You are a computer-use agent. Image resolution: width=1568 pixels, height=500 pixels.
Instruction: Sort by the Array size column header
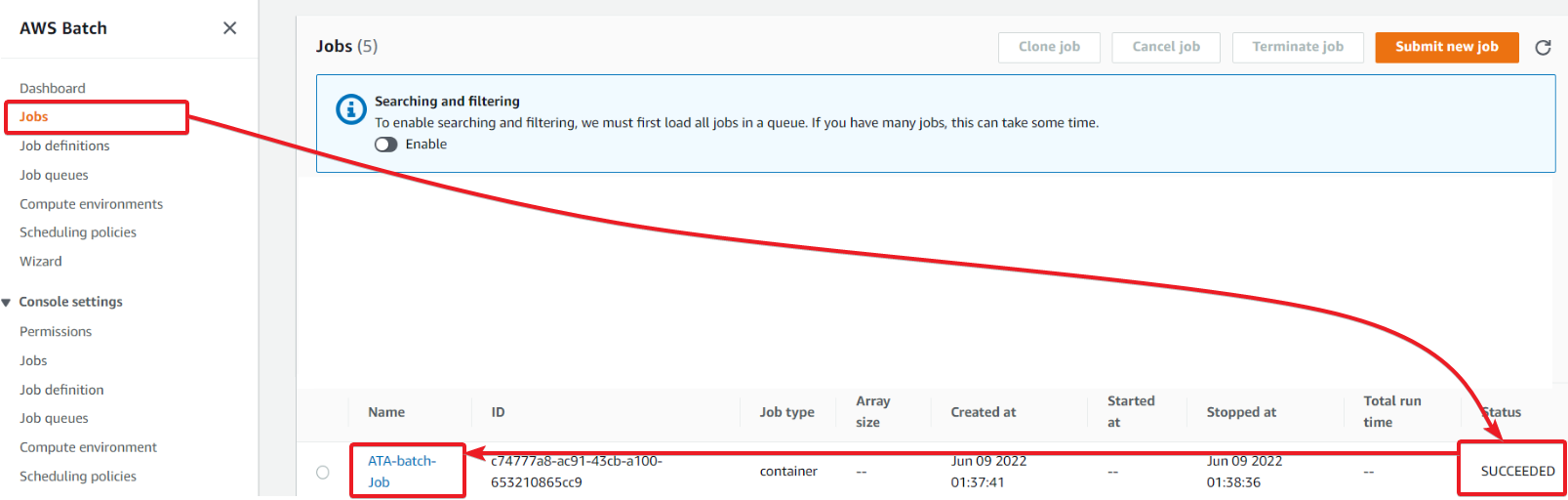click(x=873, y=411)
